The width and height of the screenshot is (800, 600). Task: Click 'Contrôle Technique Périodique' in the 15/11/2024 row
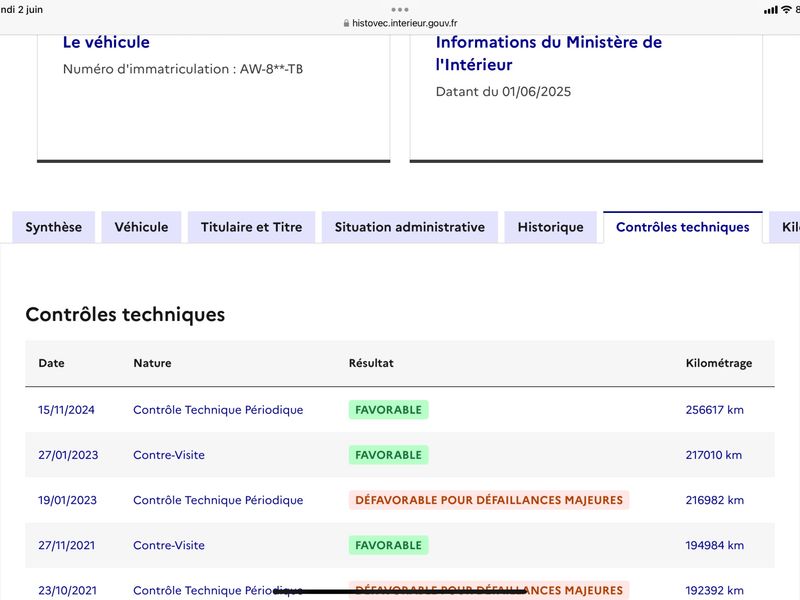(218, 410)
